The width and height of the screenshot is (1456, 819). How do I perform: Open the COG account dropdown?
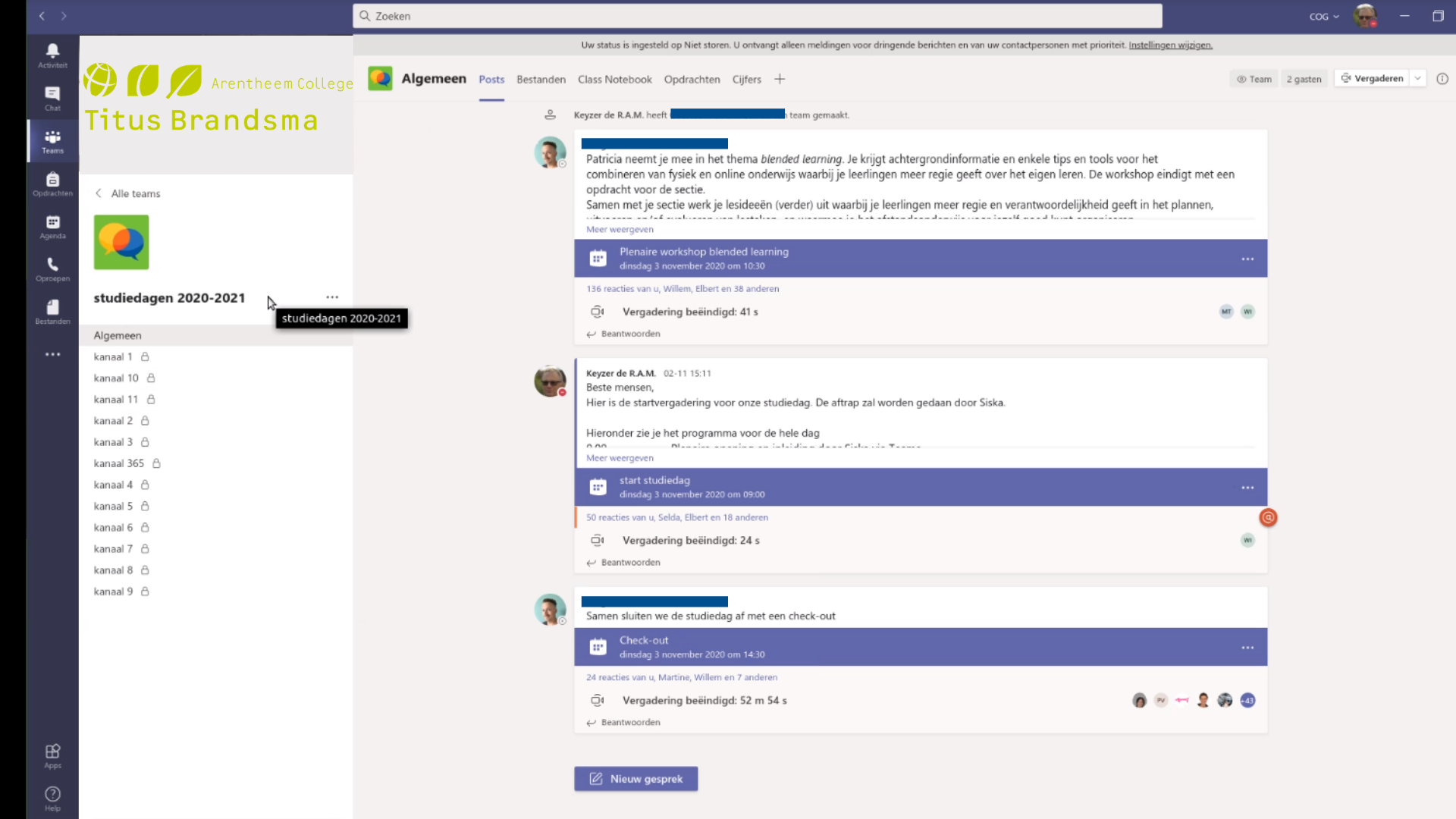pos(1323,17)
